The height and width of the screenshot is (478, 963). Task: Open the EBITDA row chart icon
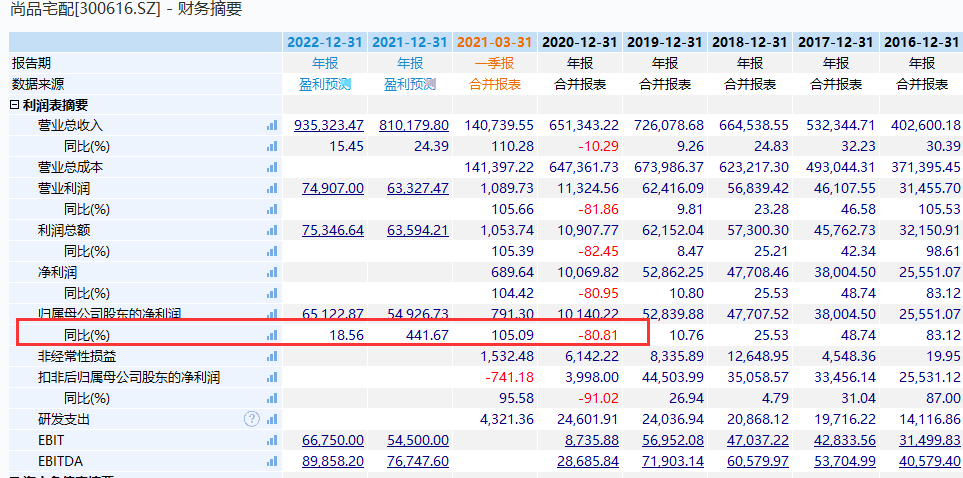click(x=272, y=461)
